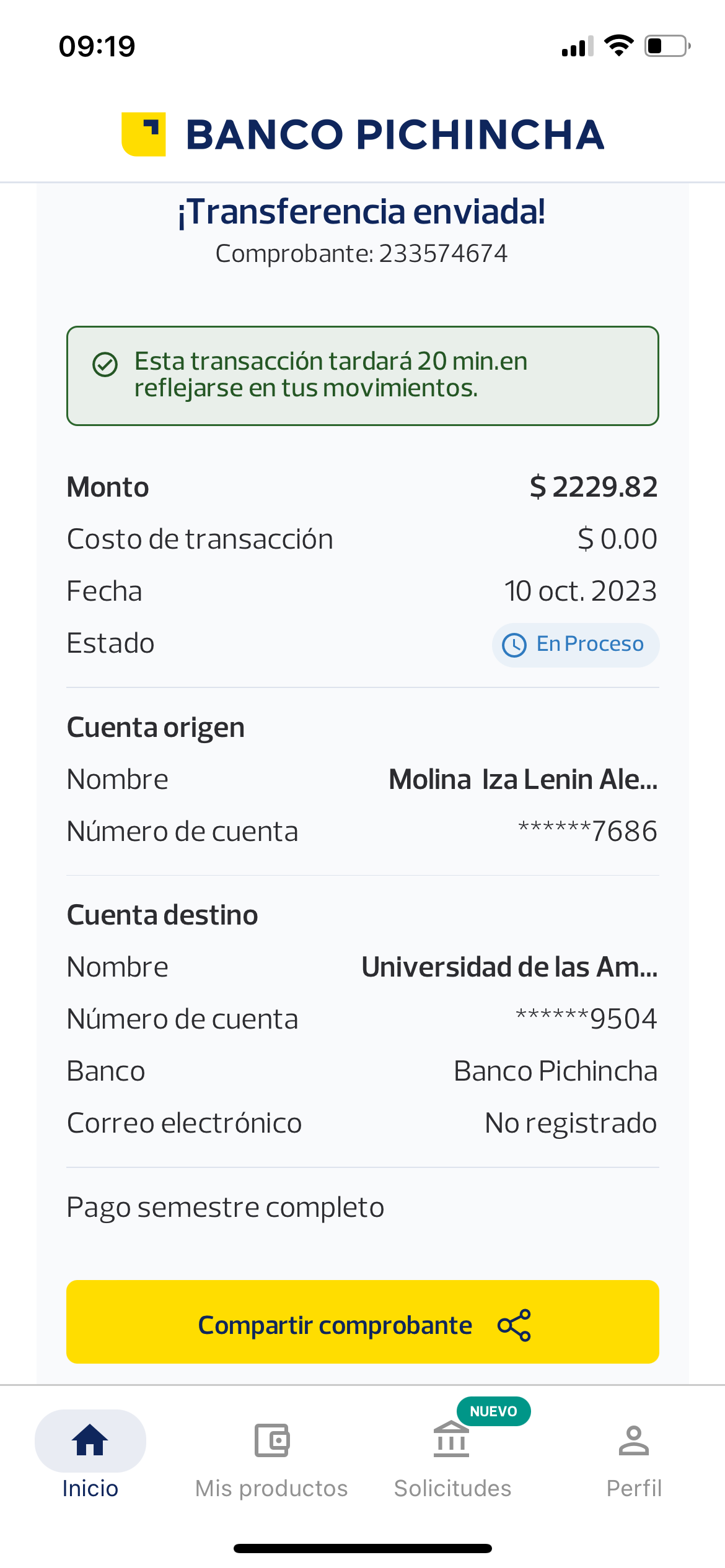Screen dimensions: 725x1568
Task: Tap the Mis productos wallet icon
Action: click(x=272, y=1440)
